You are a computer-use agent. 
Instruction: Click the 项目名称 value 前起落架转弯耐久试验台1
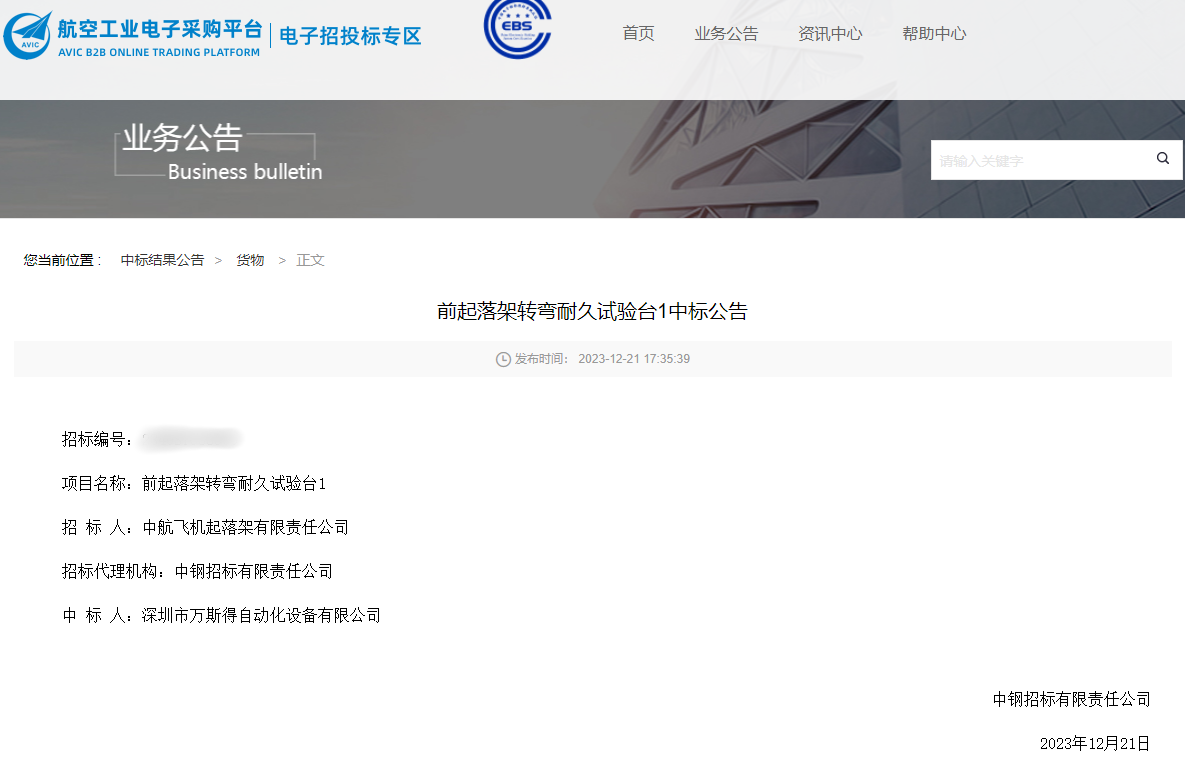[x=234, y=484]
